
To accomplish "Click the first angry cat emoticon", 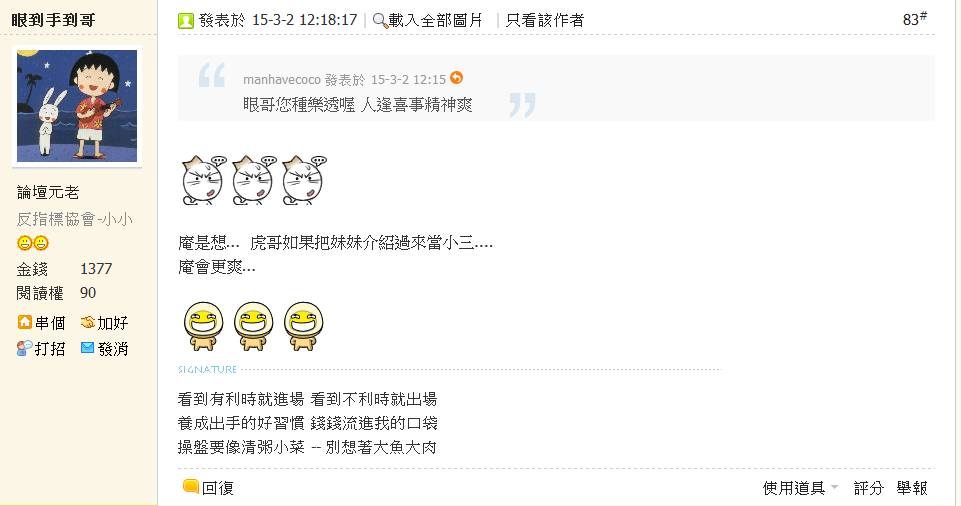I will coord(203,180).
